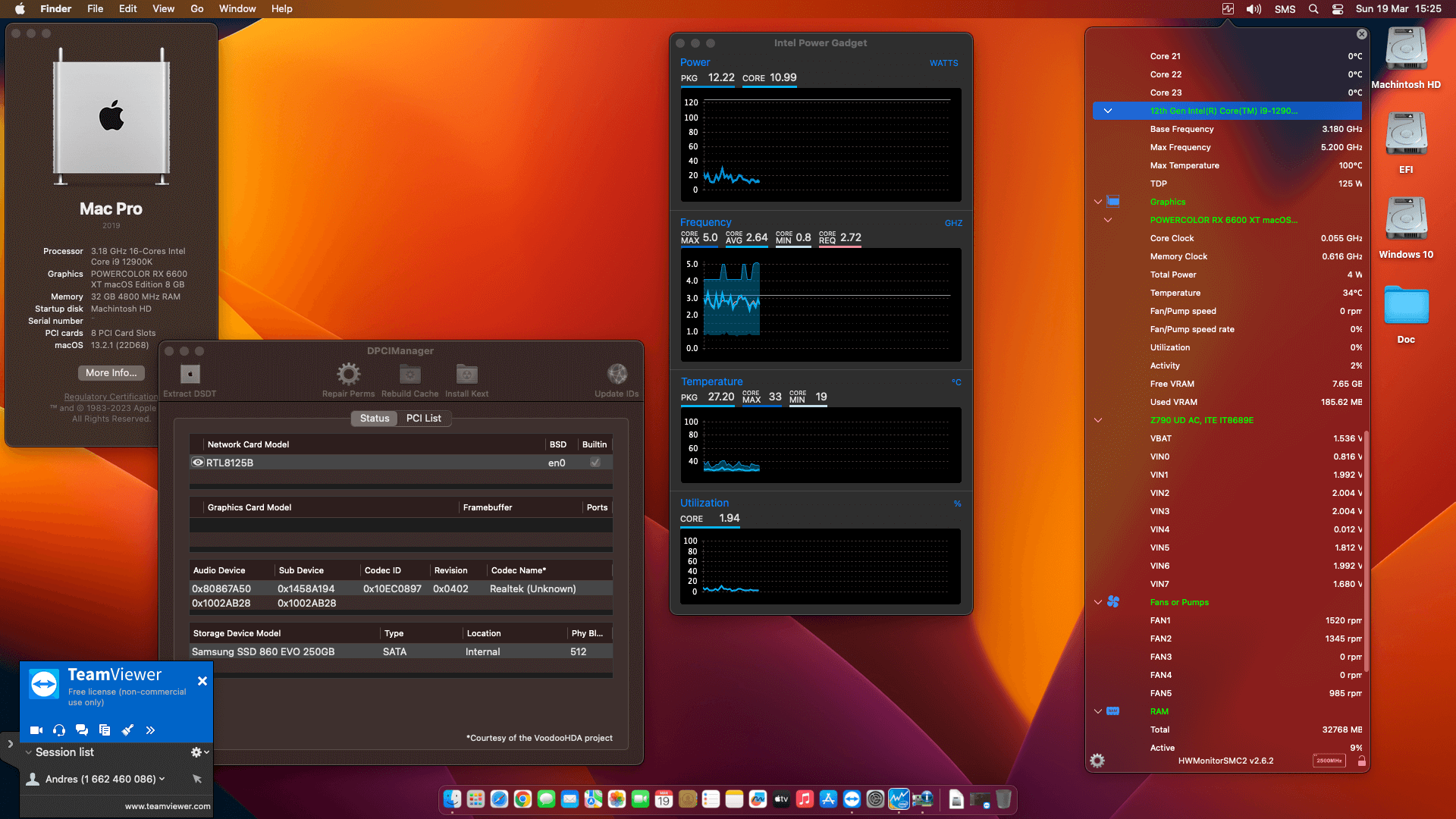Collapse the Fans or Pumps section
This screenshot has width=1456, height=819.
coord(1098,602)
